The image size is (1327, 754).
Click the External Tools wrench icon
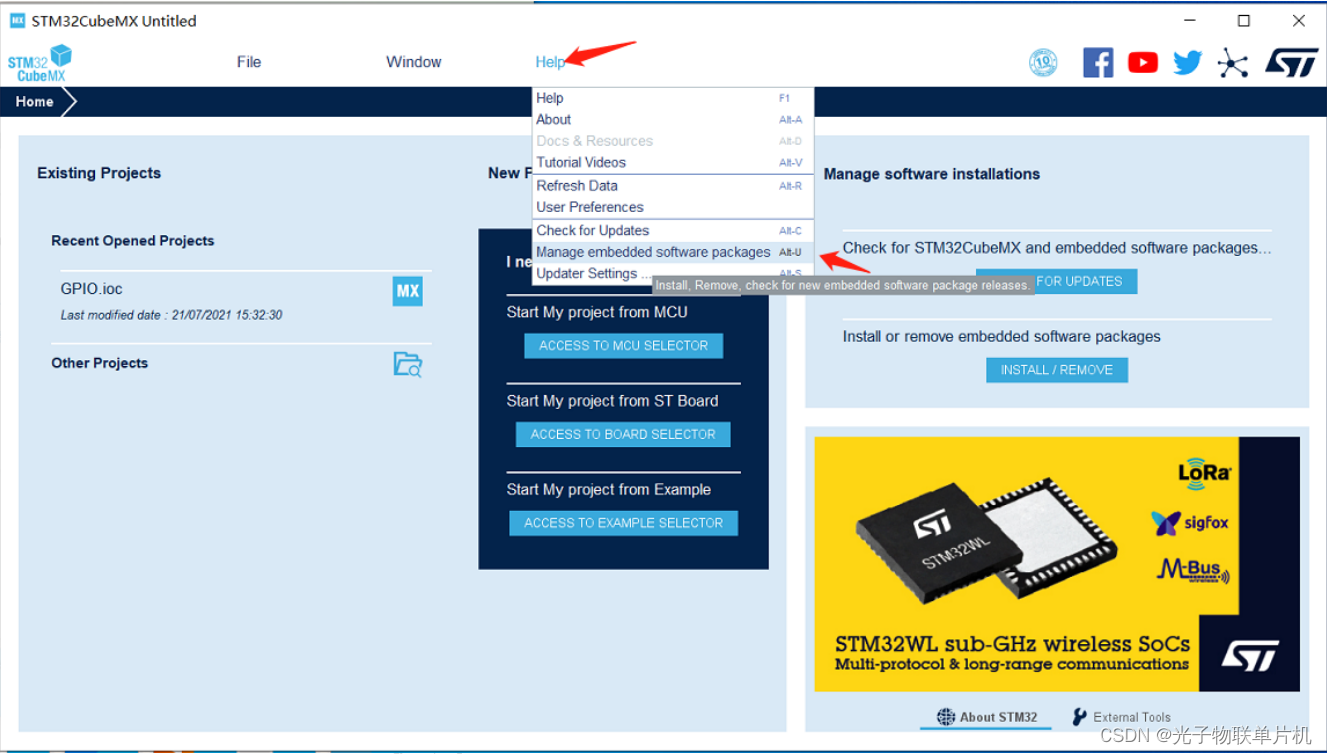point(1079,717)
